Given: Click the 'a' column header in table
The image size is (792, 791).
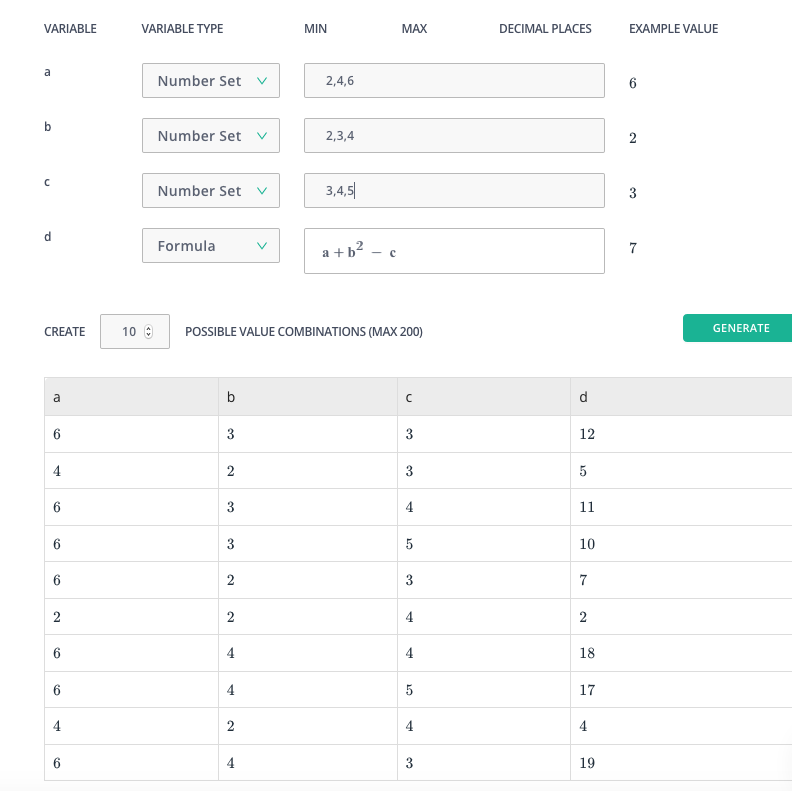Looking at the screenshot, I should [131, 397].
